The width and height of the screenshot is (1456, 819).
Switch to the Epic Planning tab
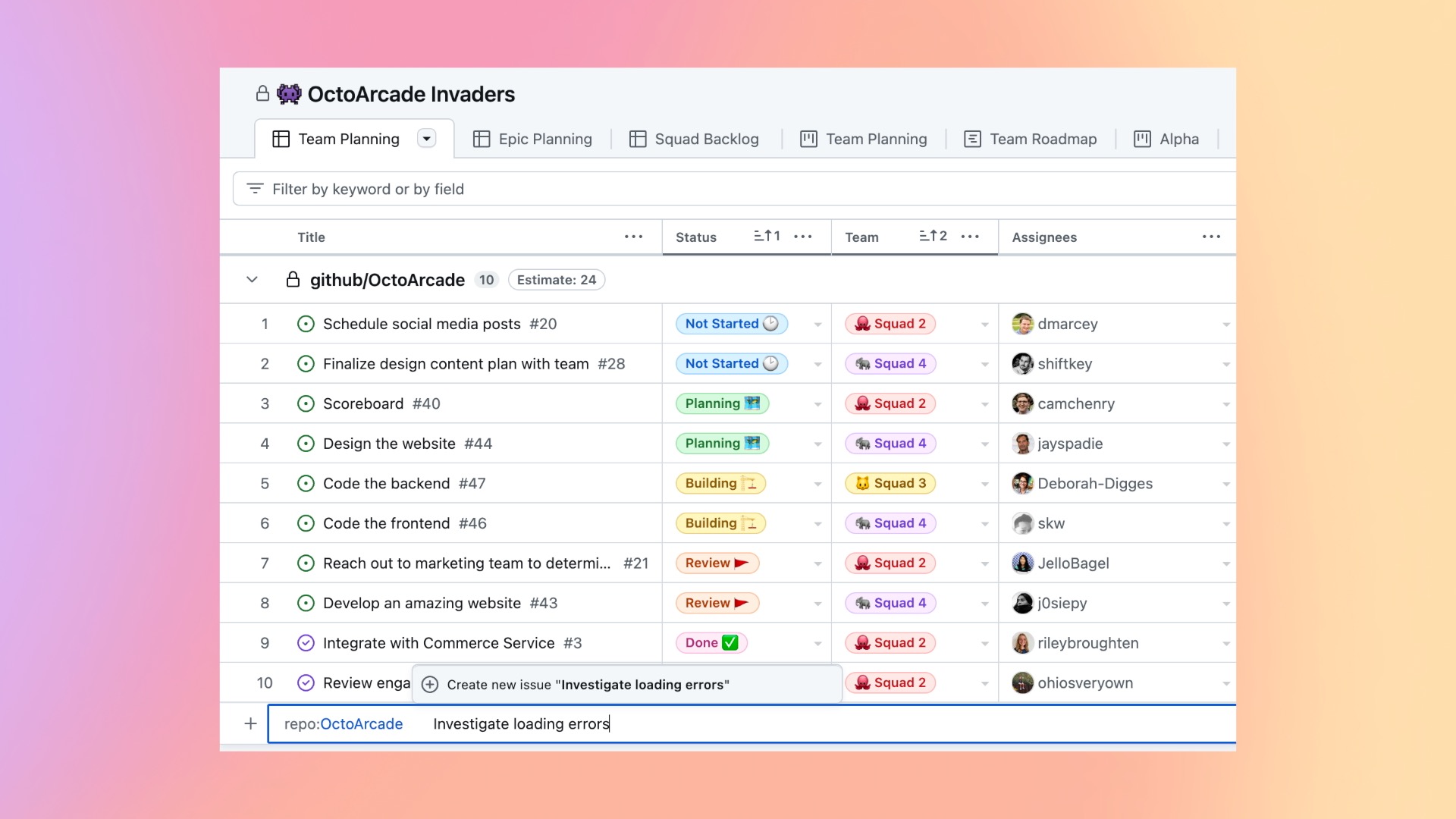click(532, 139)
